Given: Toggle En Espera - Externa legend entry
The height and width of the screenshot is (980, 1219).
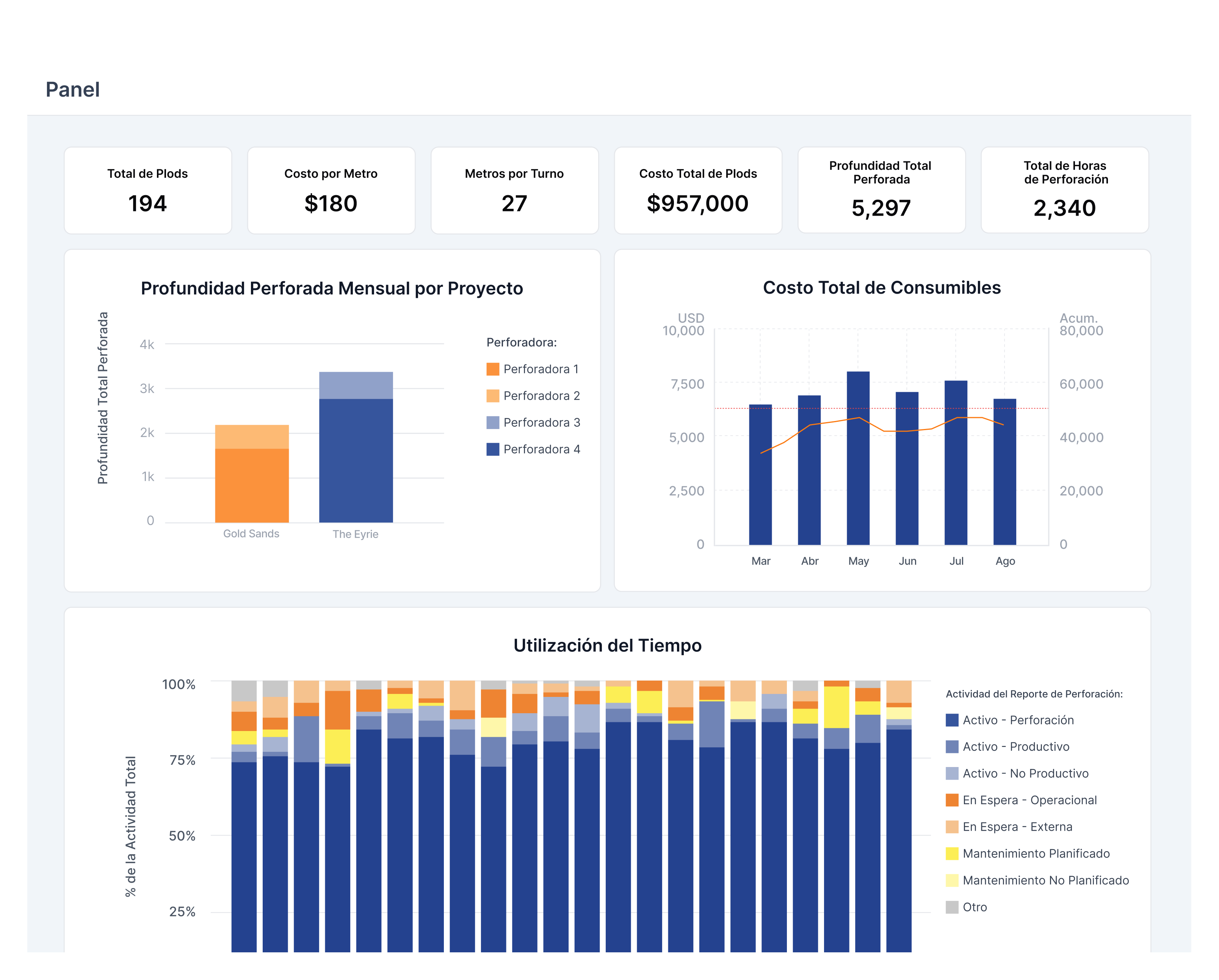Looking at the screenshot, I should [x=1009, y=827].
